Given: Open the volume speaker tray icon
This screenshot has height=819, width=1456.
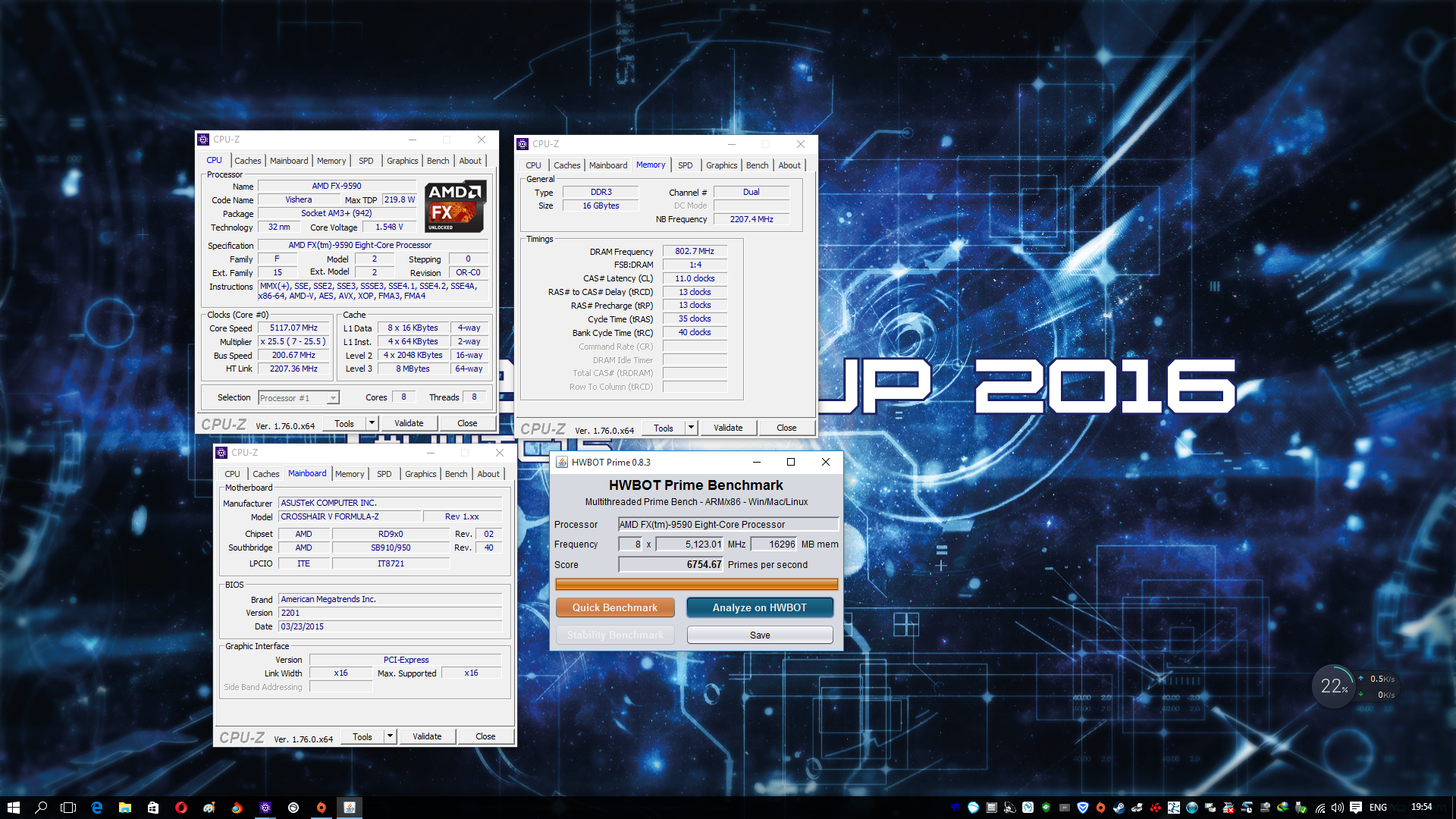Looking at the screenshot, I should 1338,808.
